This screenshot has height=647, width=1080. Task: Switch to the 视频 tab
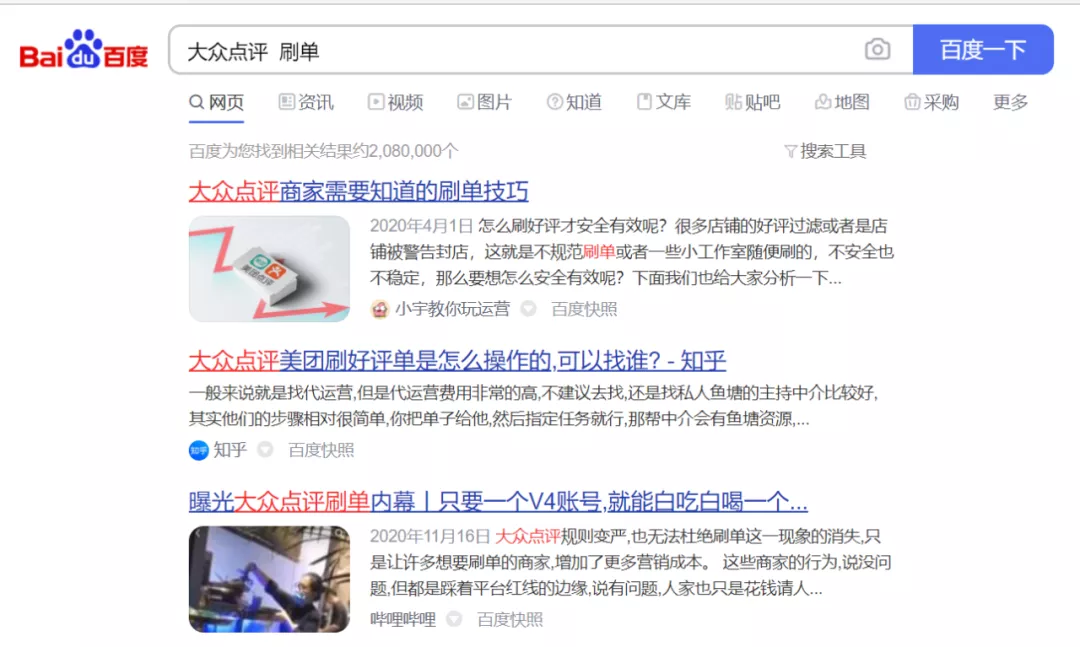click(395, 103)
